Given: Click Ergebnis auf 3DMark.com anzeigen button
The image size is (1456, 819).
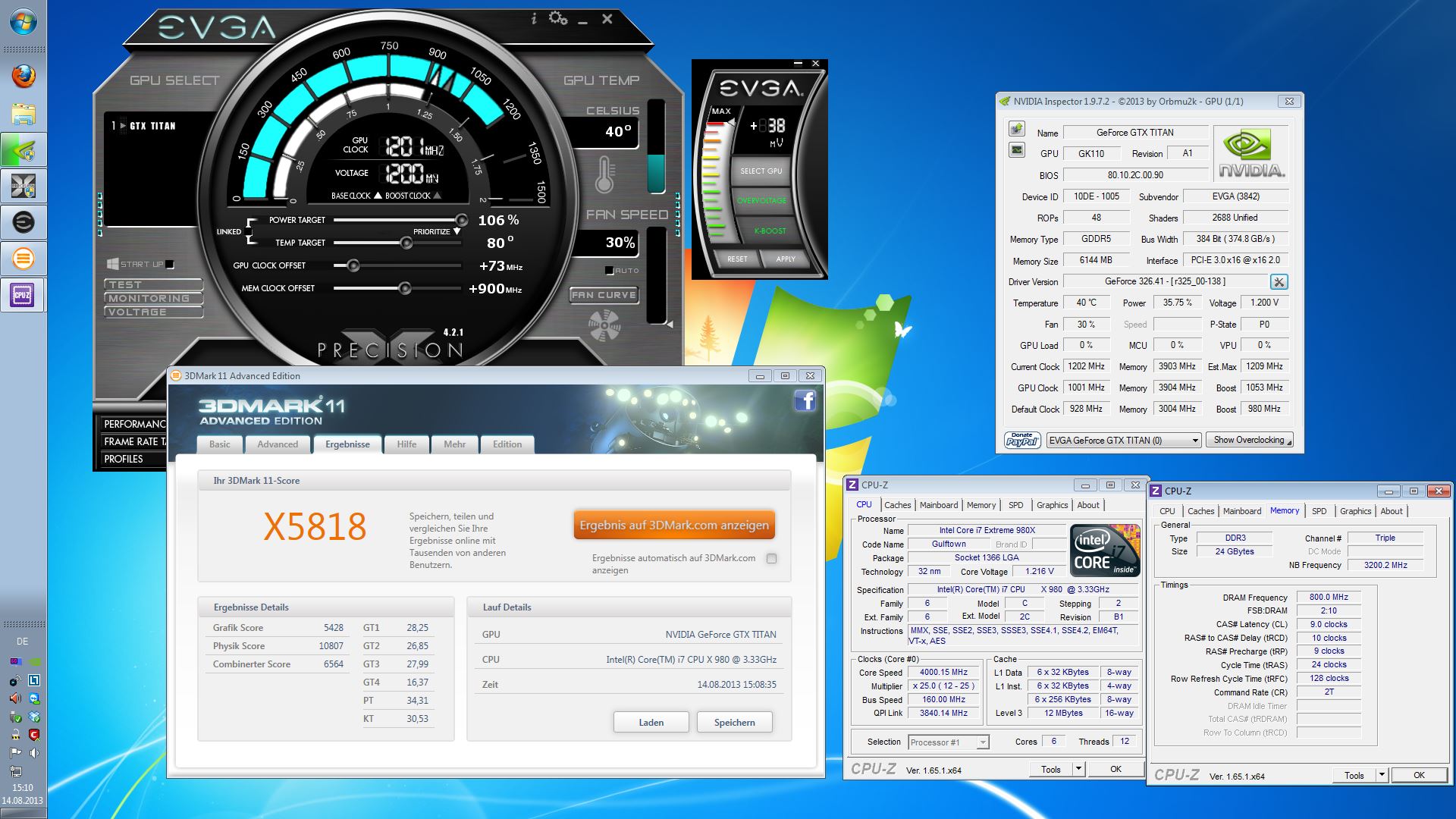Looking at the screenshot, I should click(674, 525).
